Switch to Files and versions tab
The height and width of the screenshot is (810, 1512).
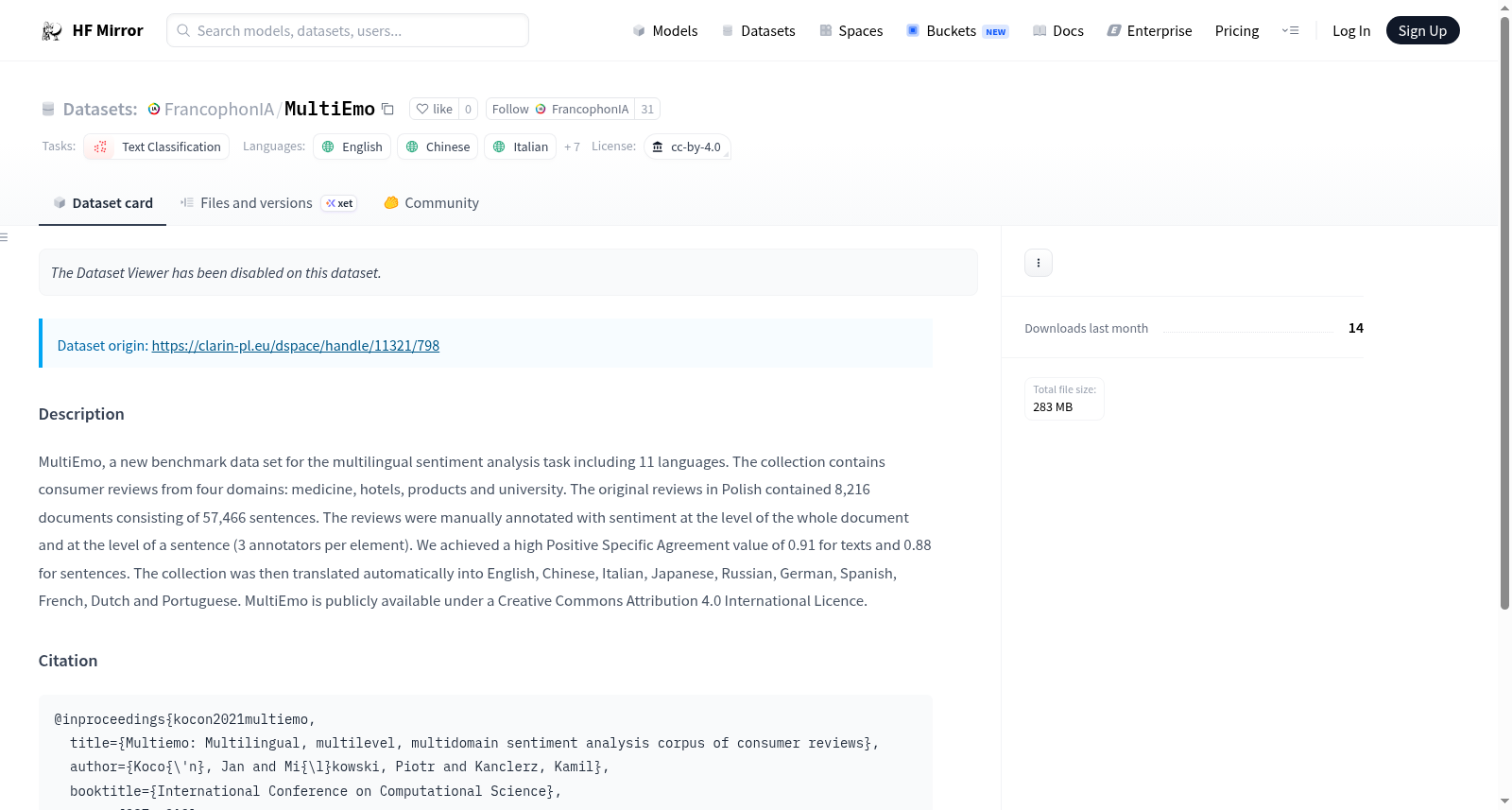coord(268,203)
